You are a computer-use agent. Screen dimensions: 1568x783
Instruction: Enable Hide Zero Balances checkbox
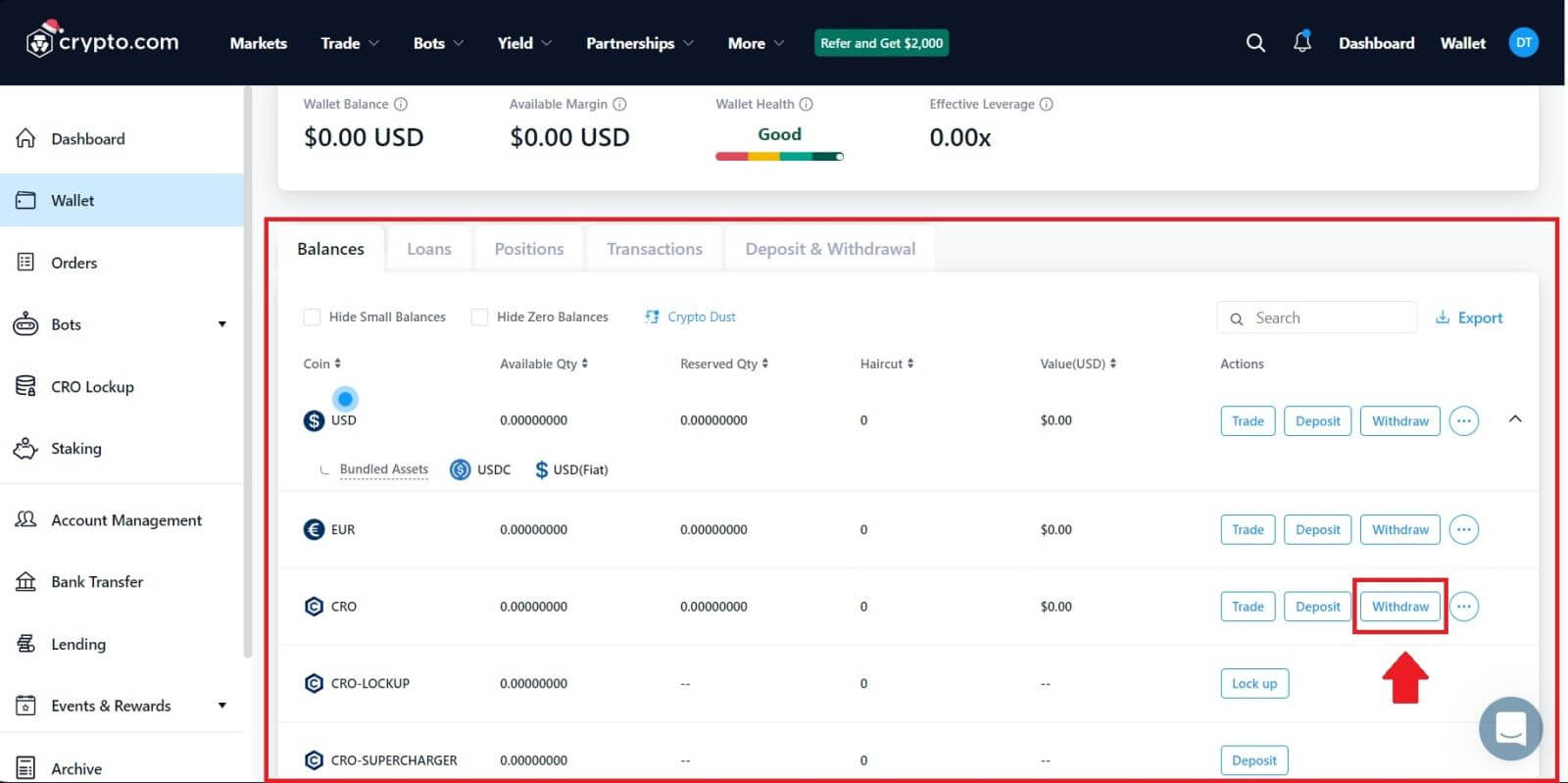[x=479, y=317]
